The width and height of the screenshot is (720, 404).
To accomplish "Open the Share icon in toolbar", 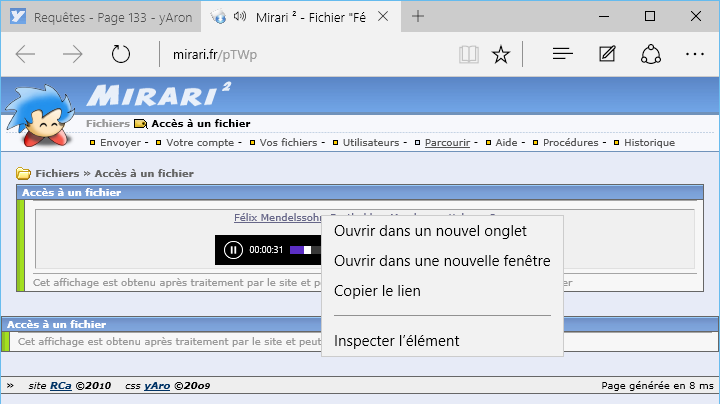I will point(651,55).
